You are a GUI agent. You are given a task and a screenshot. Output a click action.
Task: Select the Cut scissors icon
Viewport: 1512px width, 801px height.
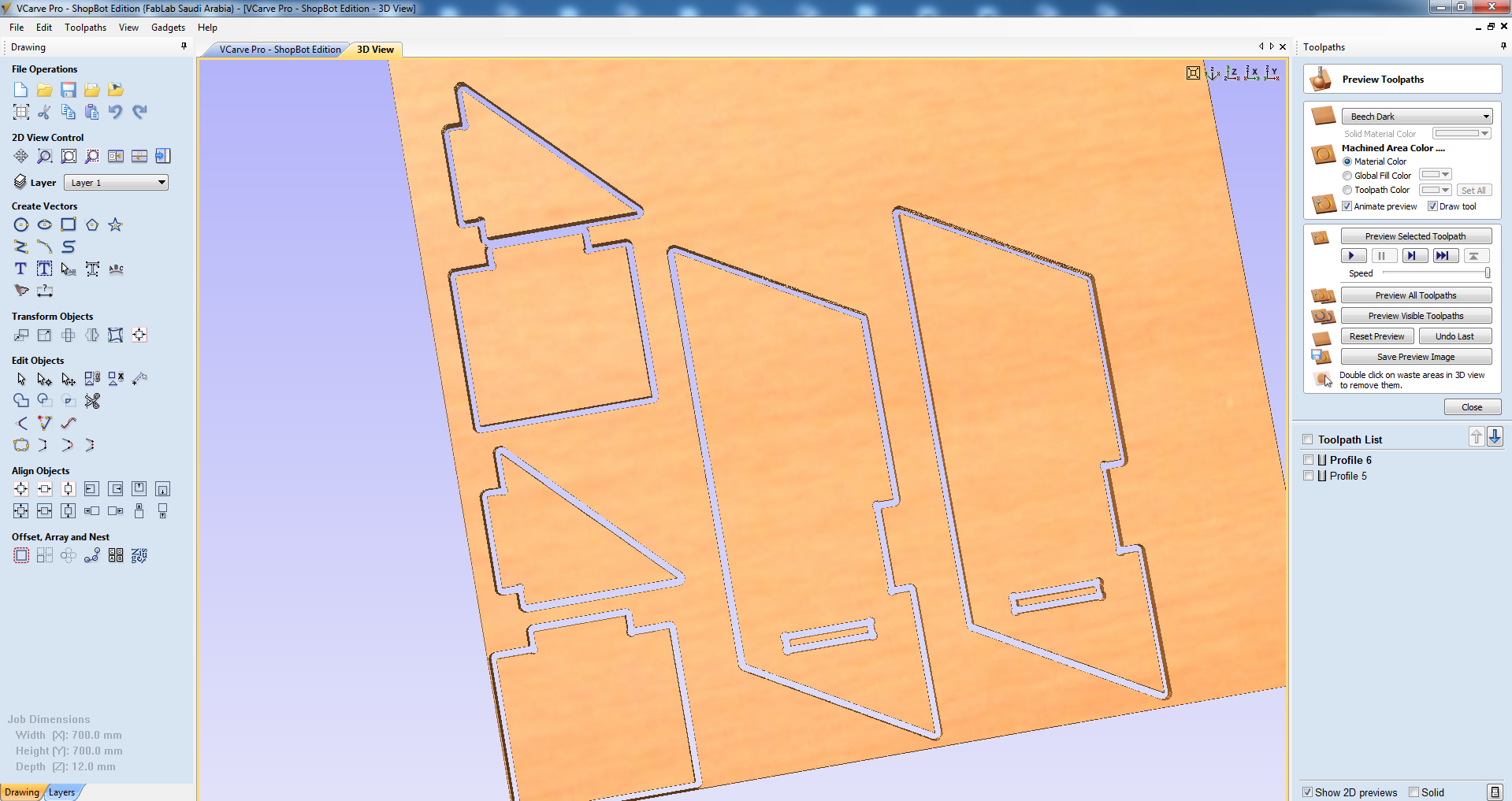pyautogui.click(x=45, y=112)
